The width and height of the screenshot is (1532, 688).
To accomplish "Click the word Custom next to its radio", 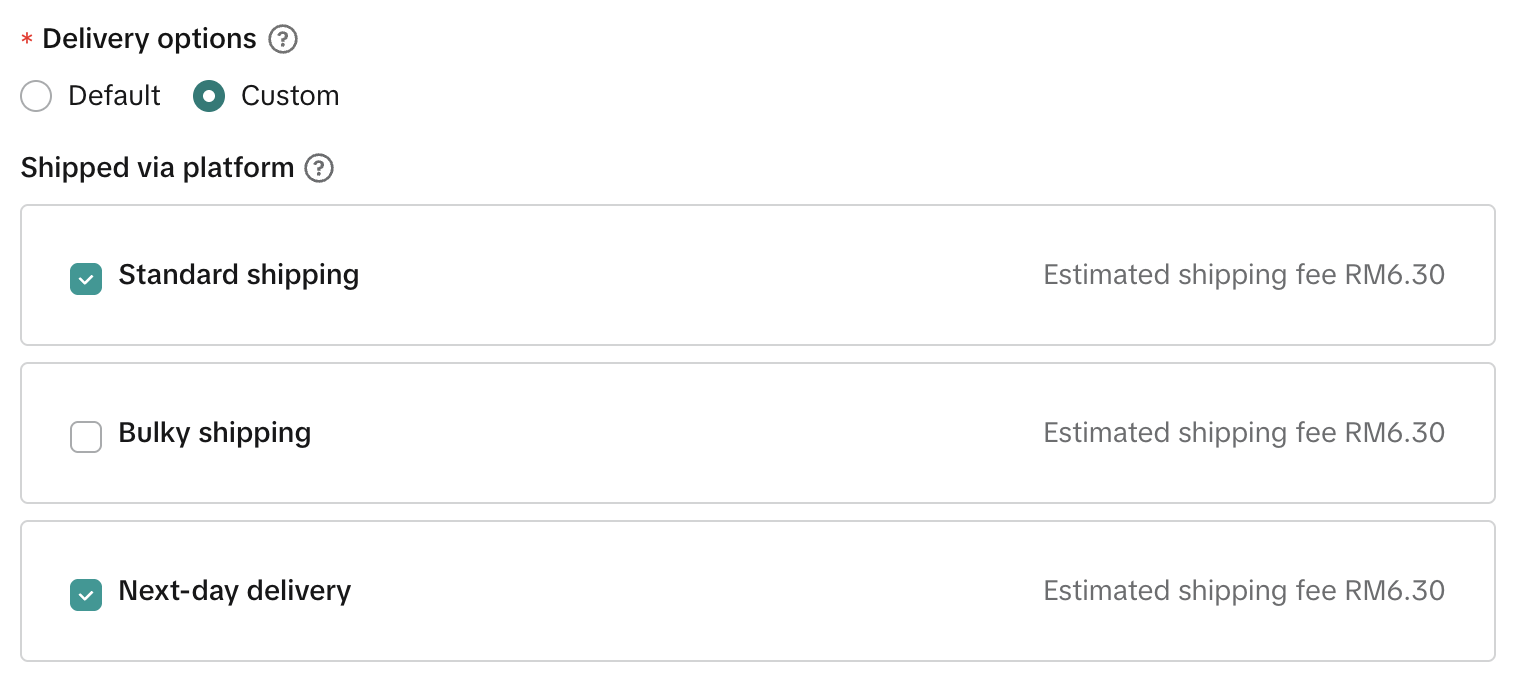I will [x=290, y=96].
